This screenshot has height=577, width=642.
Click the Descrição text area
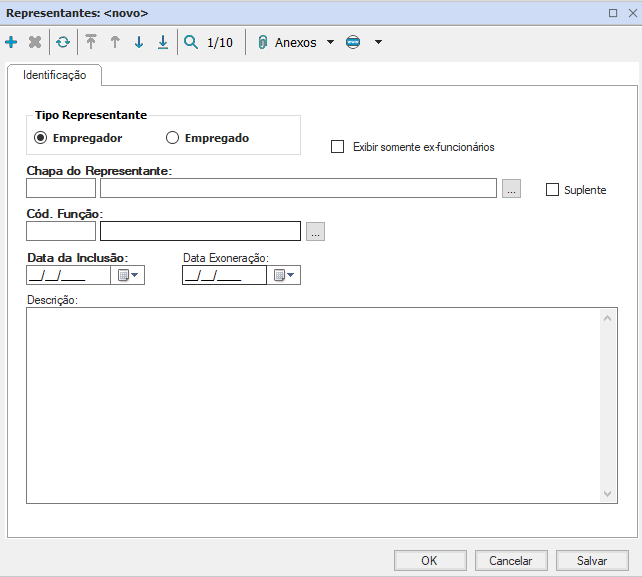coord(310,404)
